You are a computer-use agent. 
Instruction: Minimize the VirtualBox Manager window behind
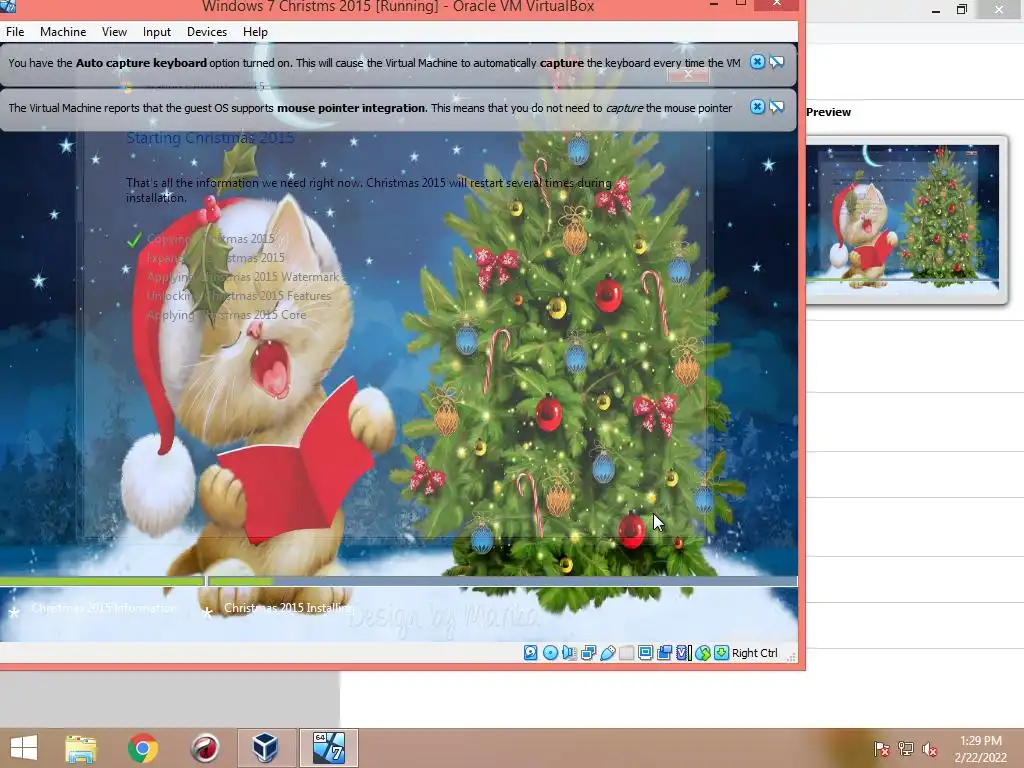click(936, 10)
